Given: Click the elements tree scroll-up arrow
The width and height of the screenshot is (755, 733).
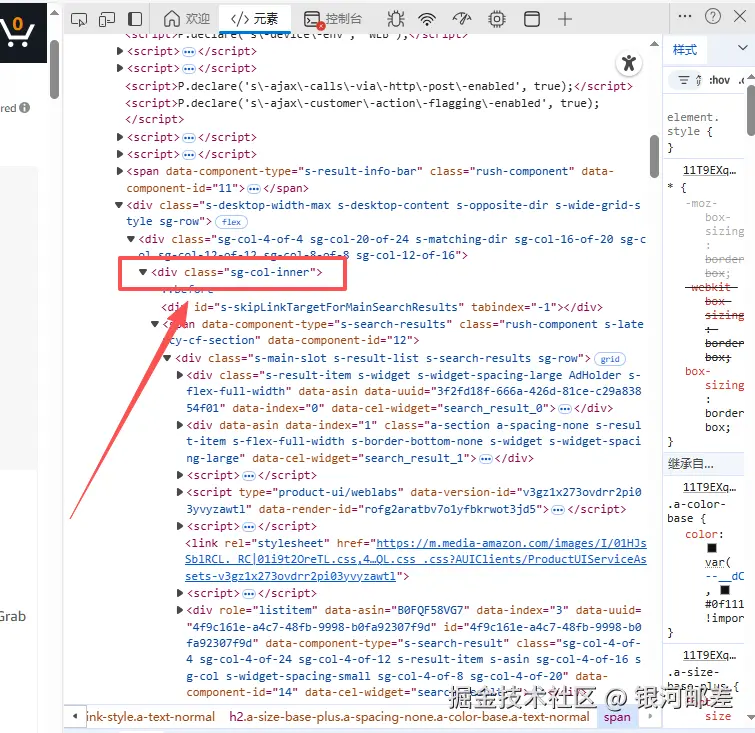Looking at the screenshot, I should tap(654, 44).
